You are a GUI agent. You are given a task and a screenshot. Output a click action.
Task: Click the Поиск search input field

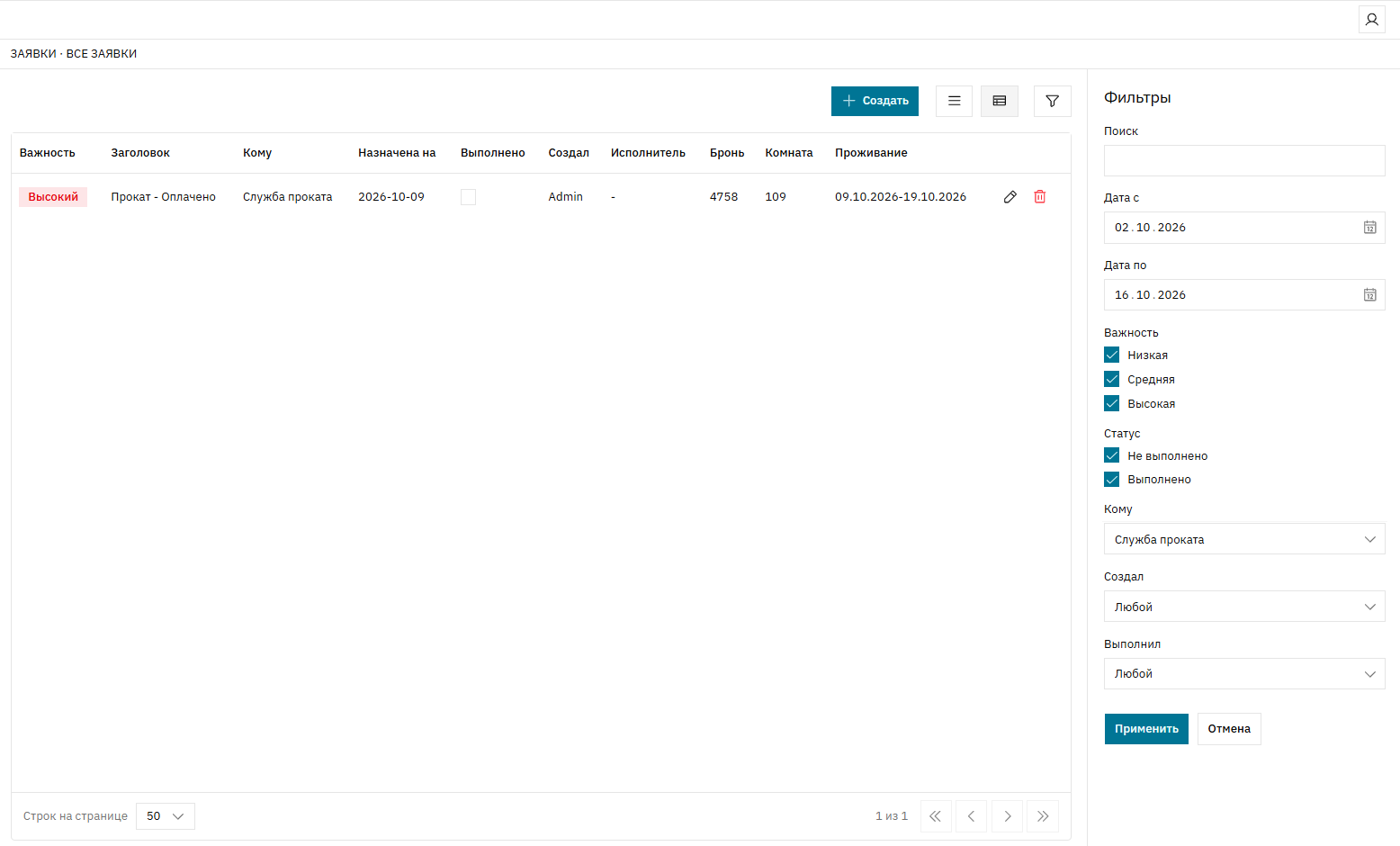click(x=1244, y=160)
